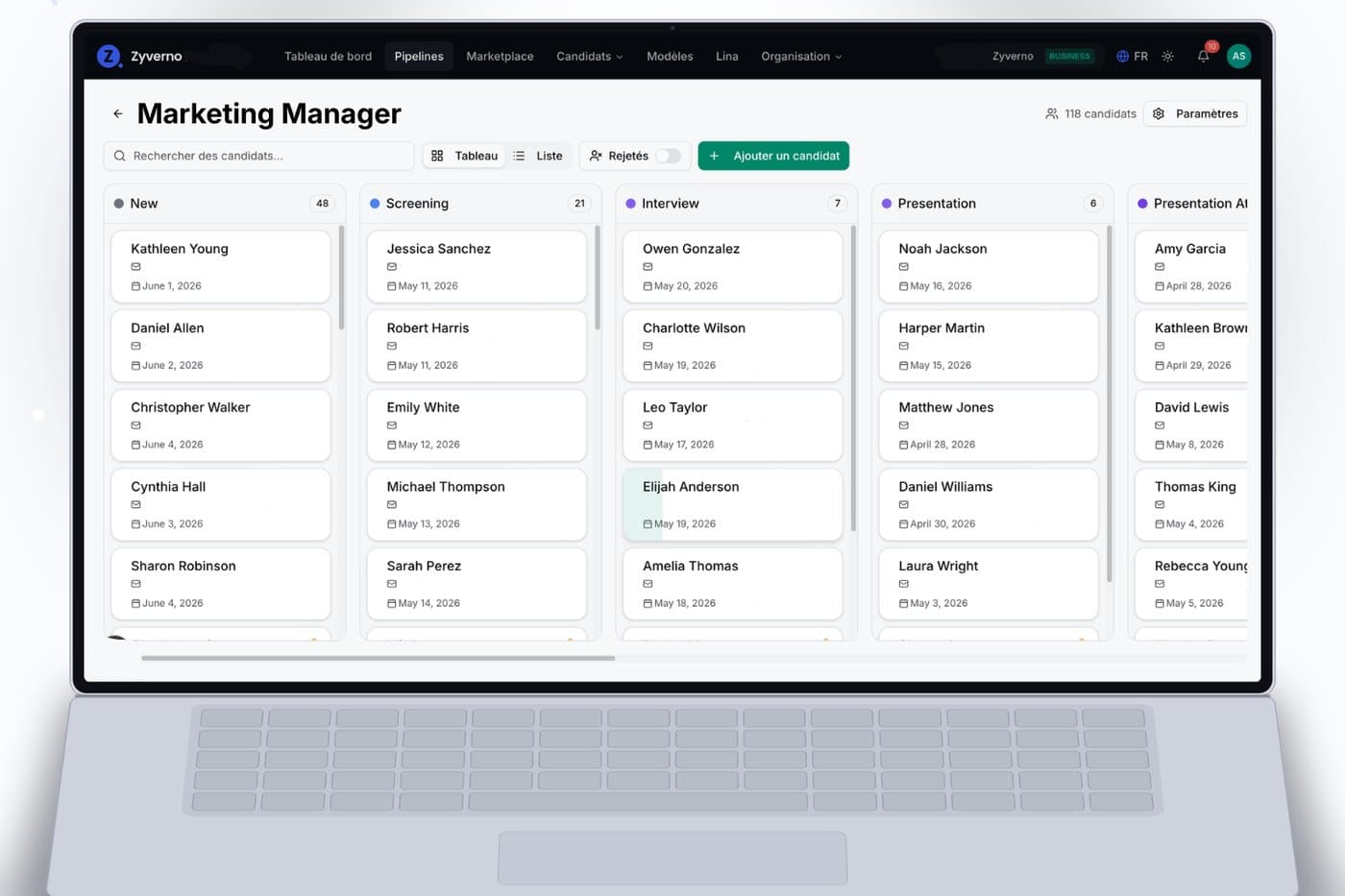This screenshot has height=896, width=1345.
Task: Click the mail icon on Noah Jackson's card
Action: click(903, 267)
